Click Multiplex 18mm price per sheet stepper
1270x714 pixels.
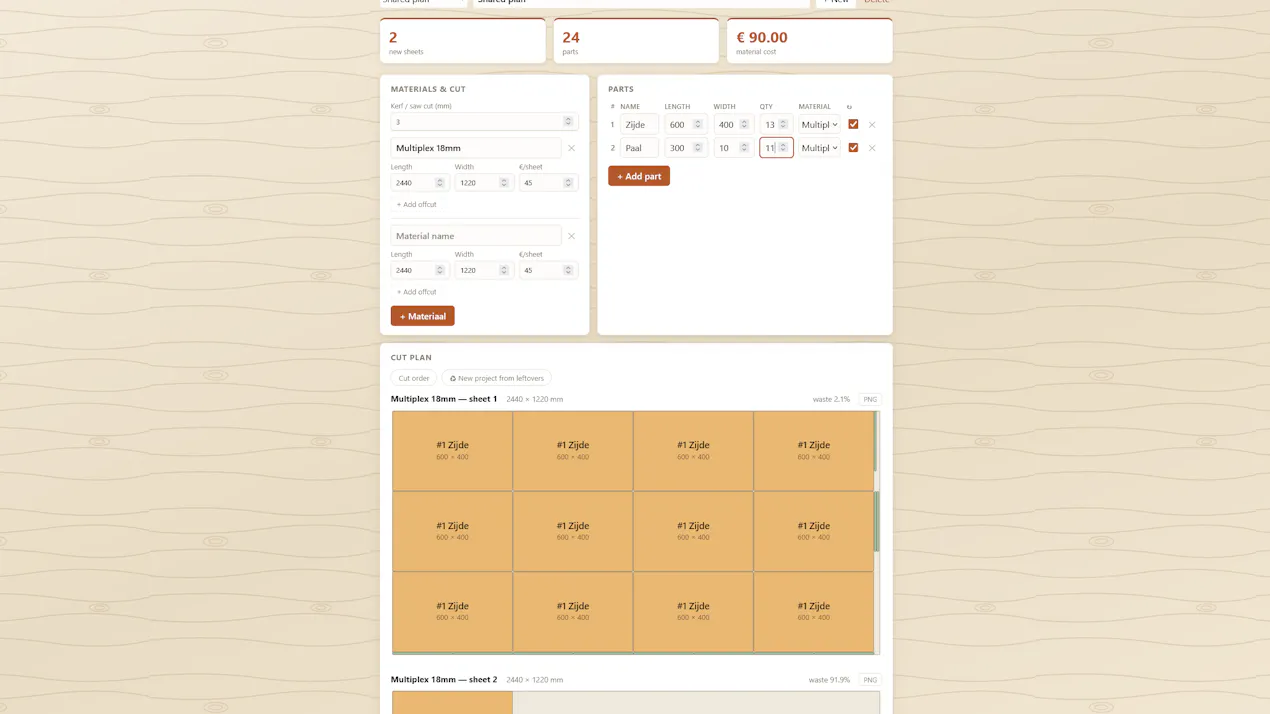[568, 183]
